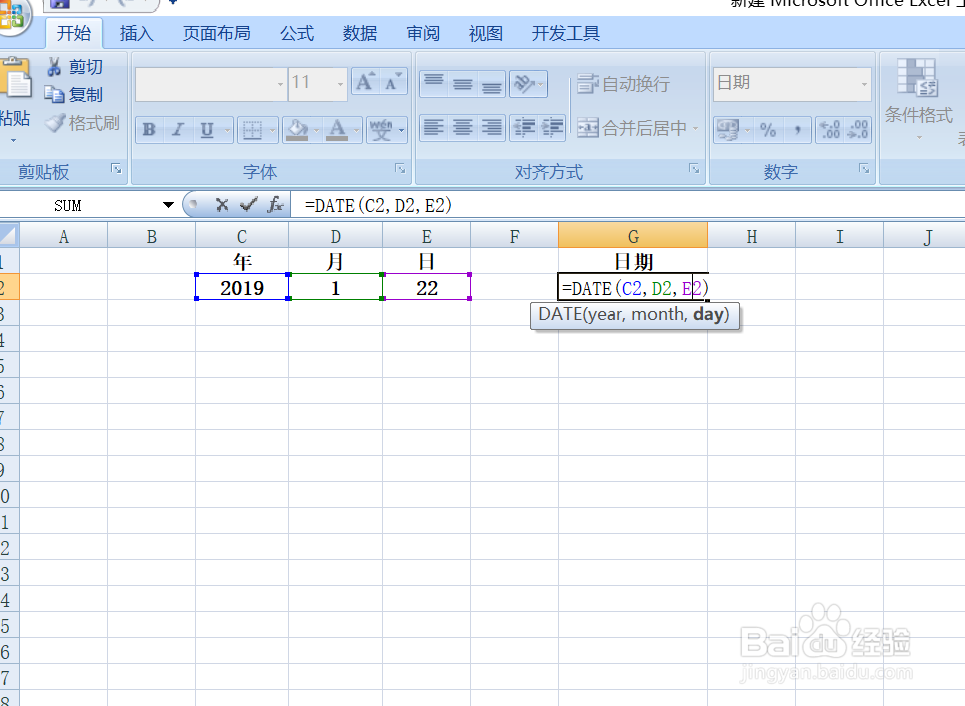This screenshot has height=706, width=965.
Task: Click the Office button logo
Action: coord(12,15)
